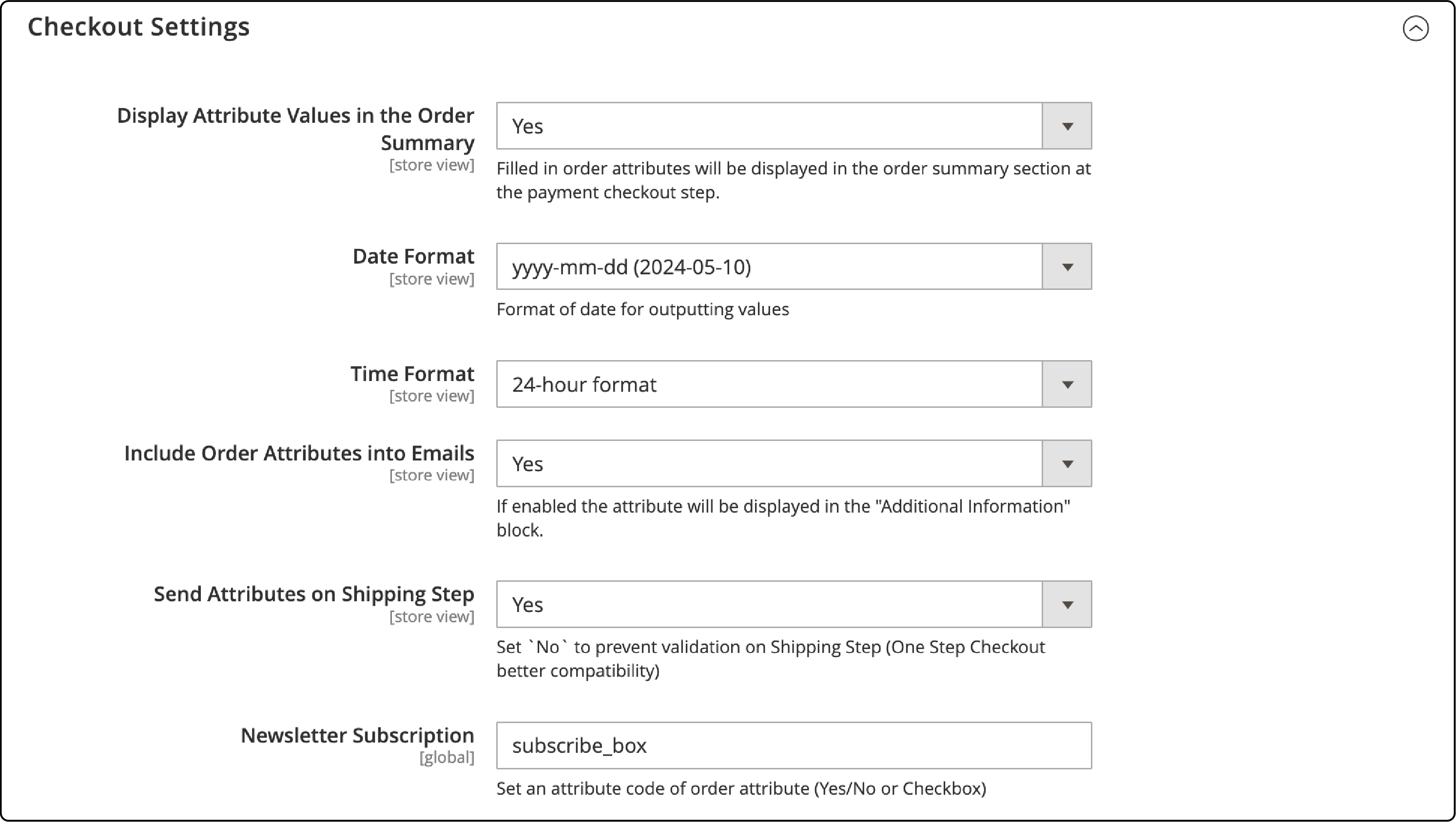Open the Time Format dropdown
The image size is (1456, 822).
click(794, 383)
